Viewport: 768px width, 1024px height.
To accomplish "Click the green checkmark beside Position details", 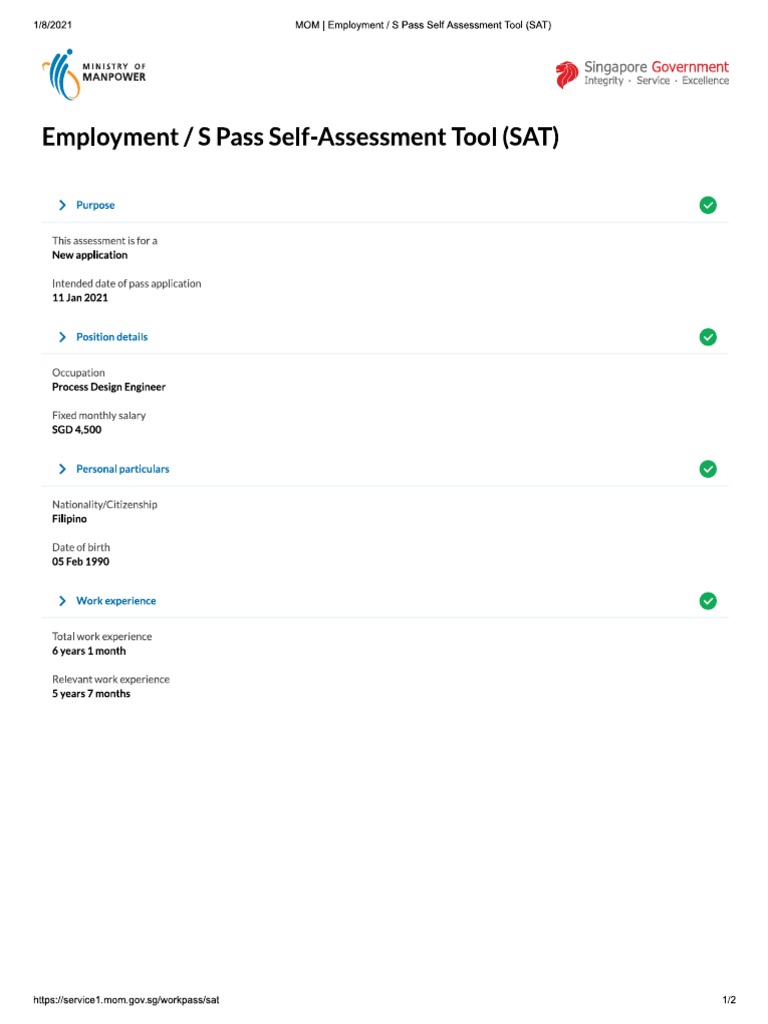I will (x=708, y=337).
